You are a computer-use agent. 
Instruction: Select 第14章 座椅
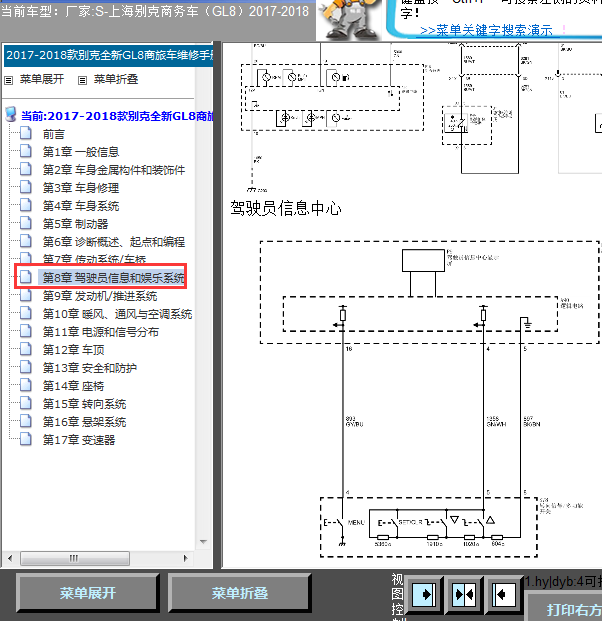click(73, 386)
